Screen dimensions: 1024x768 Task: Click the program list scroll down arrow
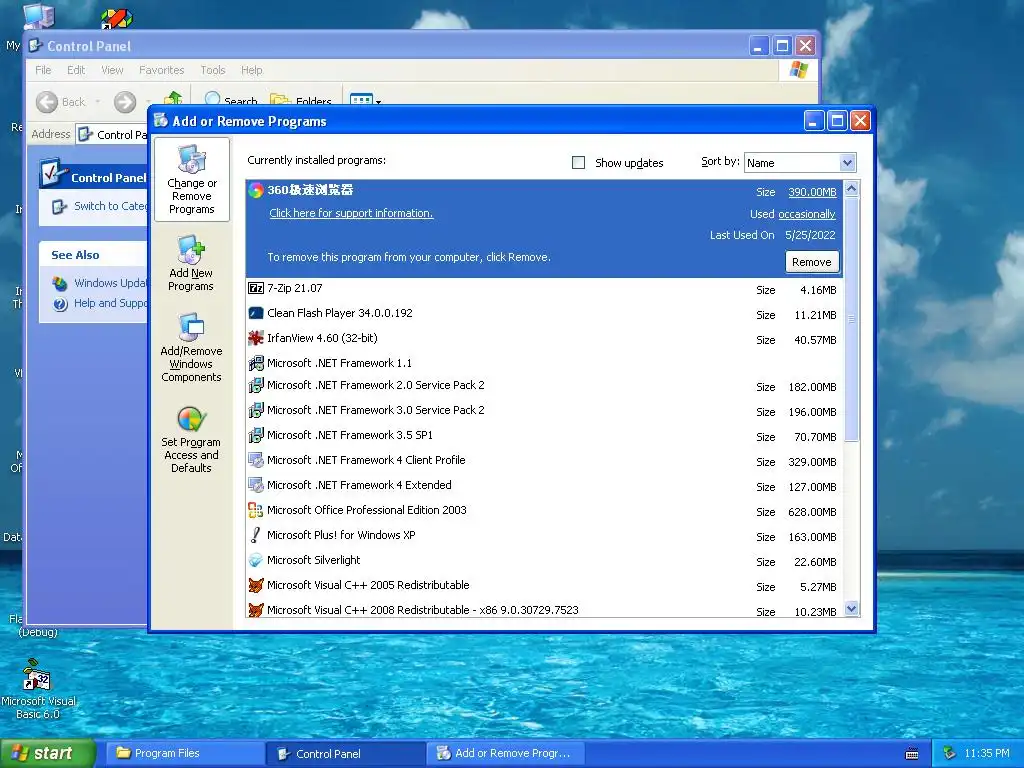click(x=851, y=609)
